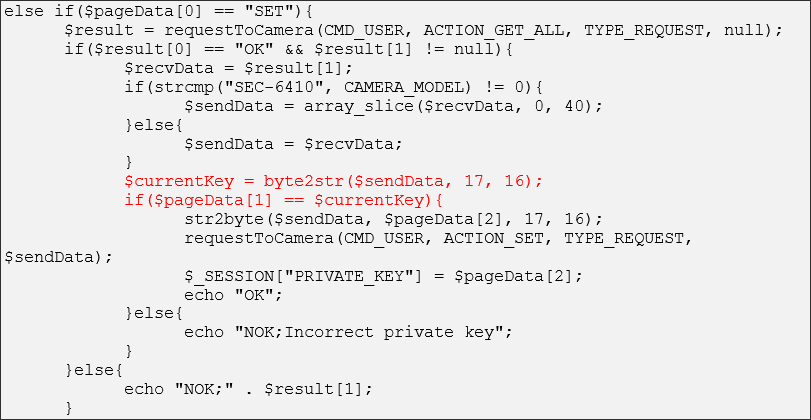
Task: Click the array_slice function call
Action: coord(446,106)
